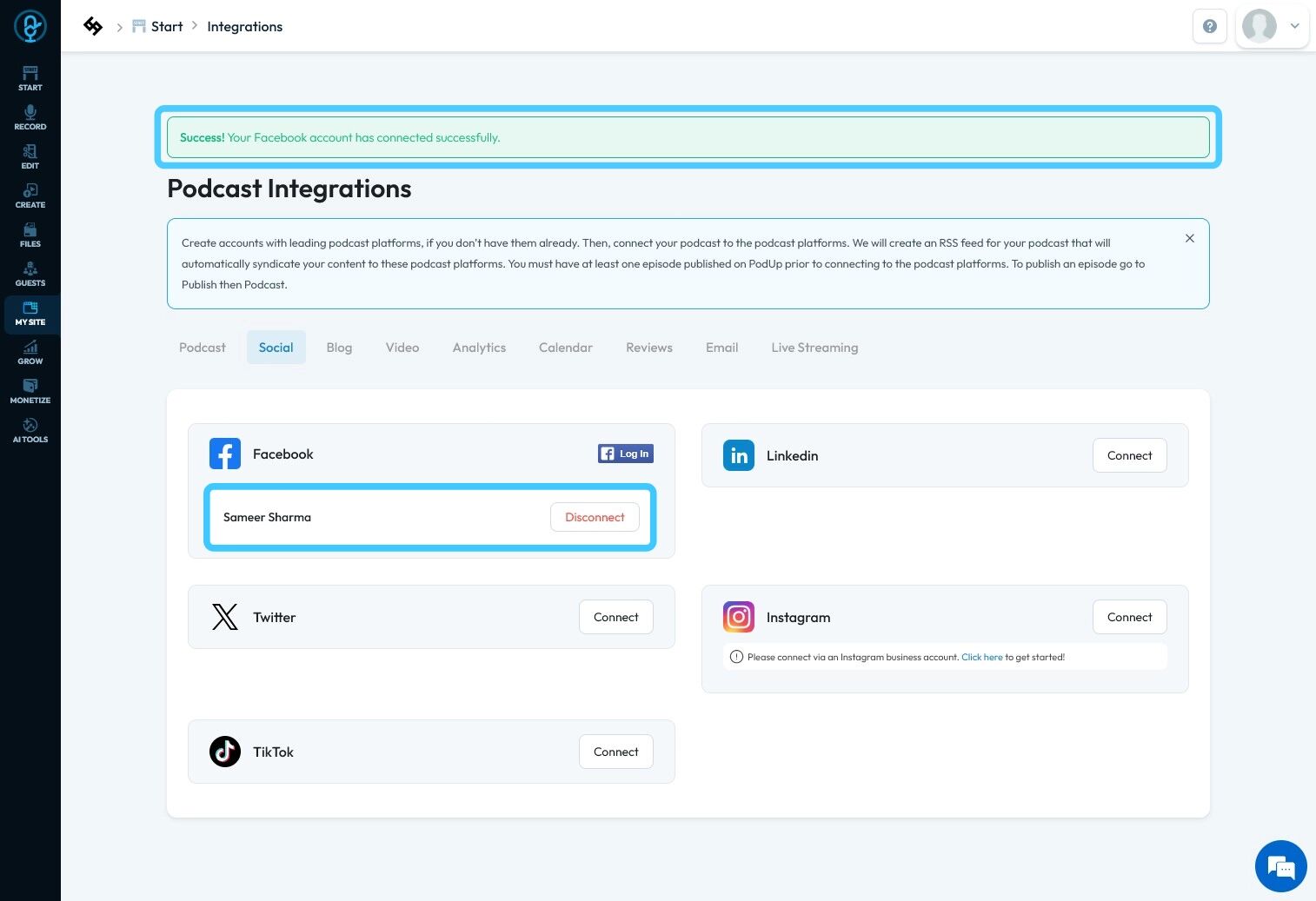Disconnect Sameer Sharma Facebook account
Screen dimensions: 1316x901
tap(595, 517)
